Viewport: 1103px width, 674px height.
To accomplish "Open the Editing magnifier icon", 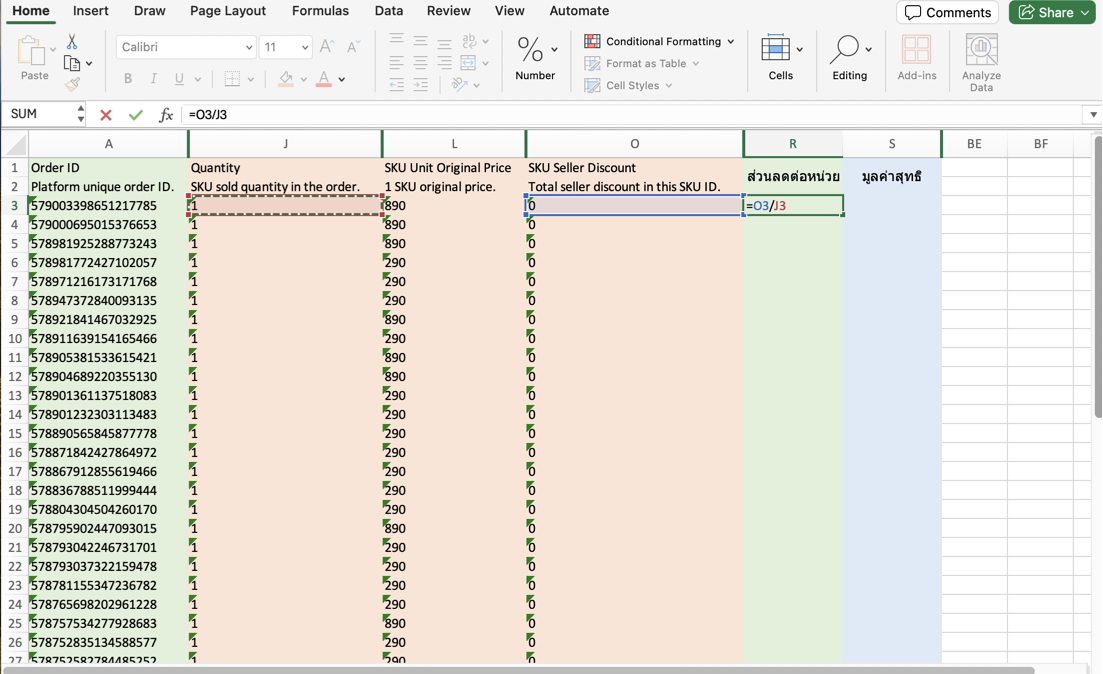I will point(844,49).
